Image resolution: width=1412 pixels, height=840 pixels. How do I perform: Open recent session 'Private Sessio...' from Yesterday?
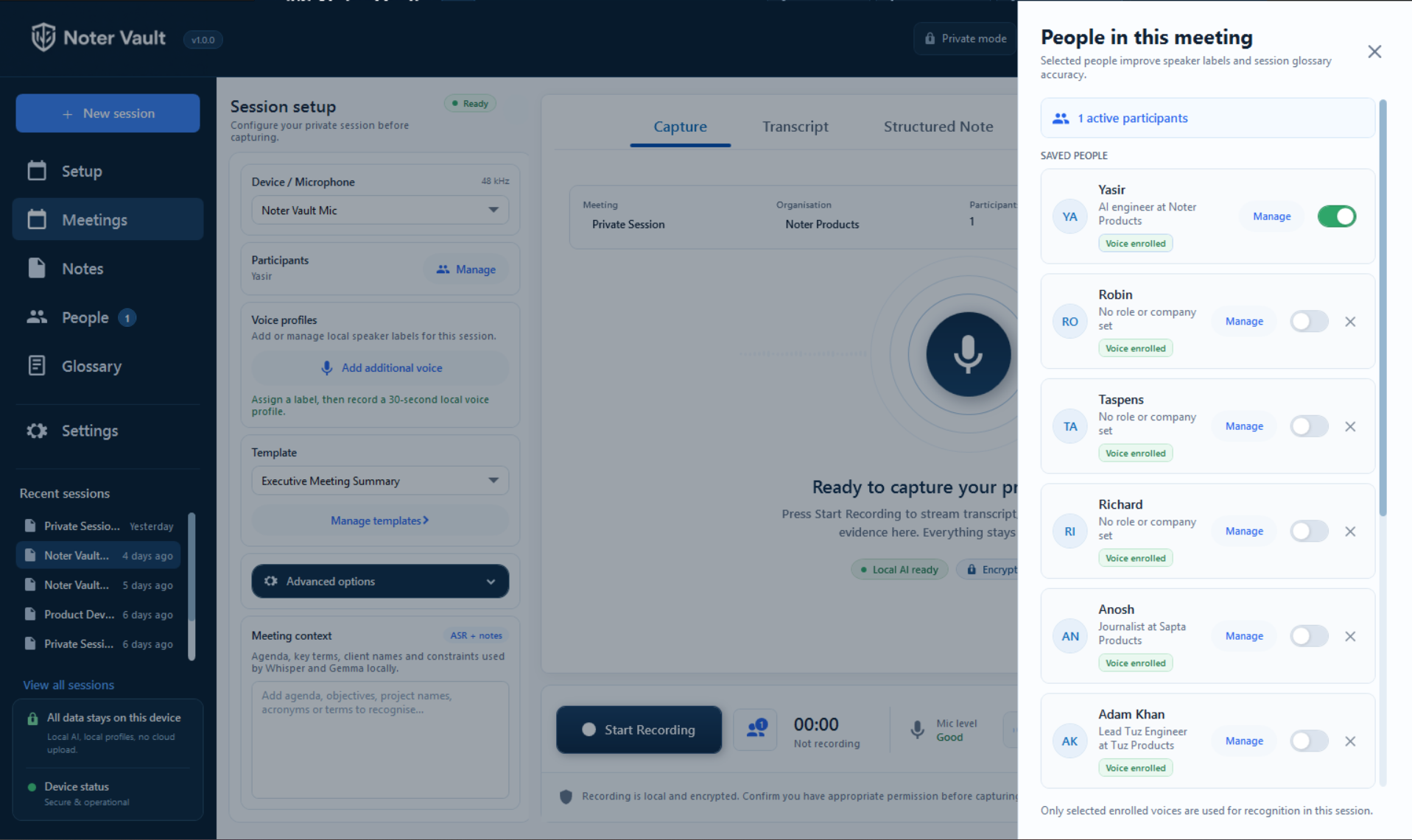pos(99,526)
